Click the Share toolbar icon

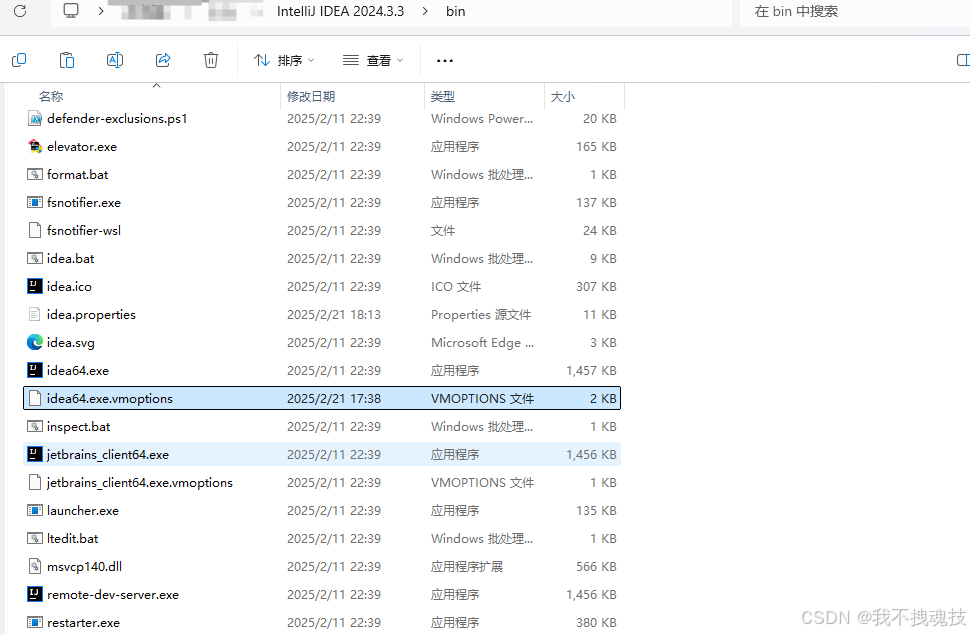click(163, 60)
